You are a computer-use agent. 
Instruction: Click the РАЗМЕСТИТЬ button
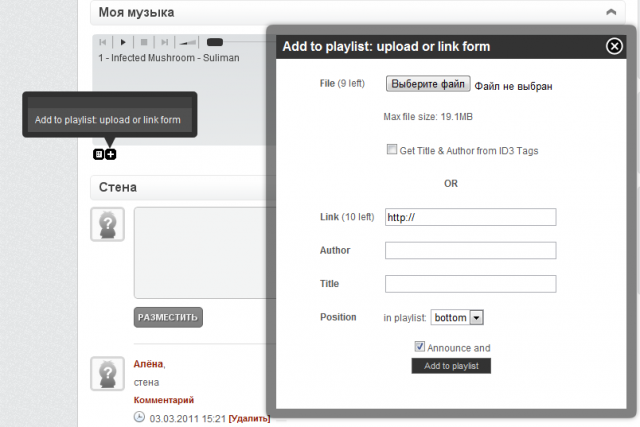click(x=168, y=317)
